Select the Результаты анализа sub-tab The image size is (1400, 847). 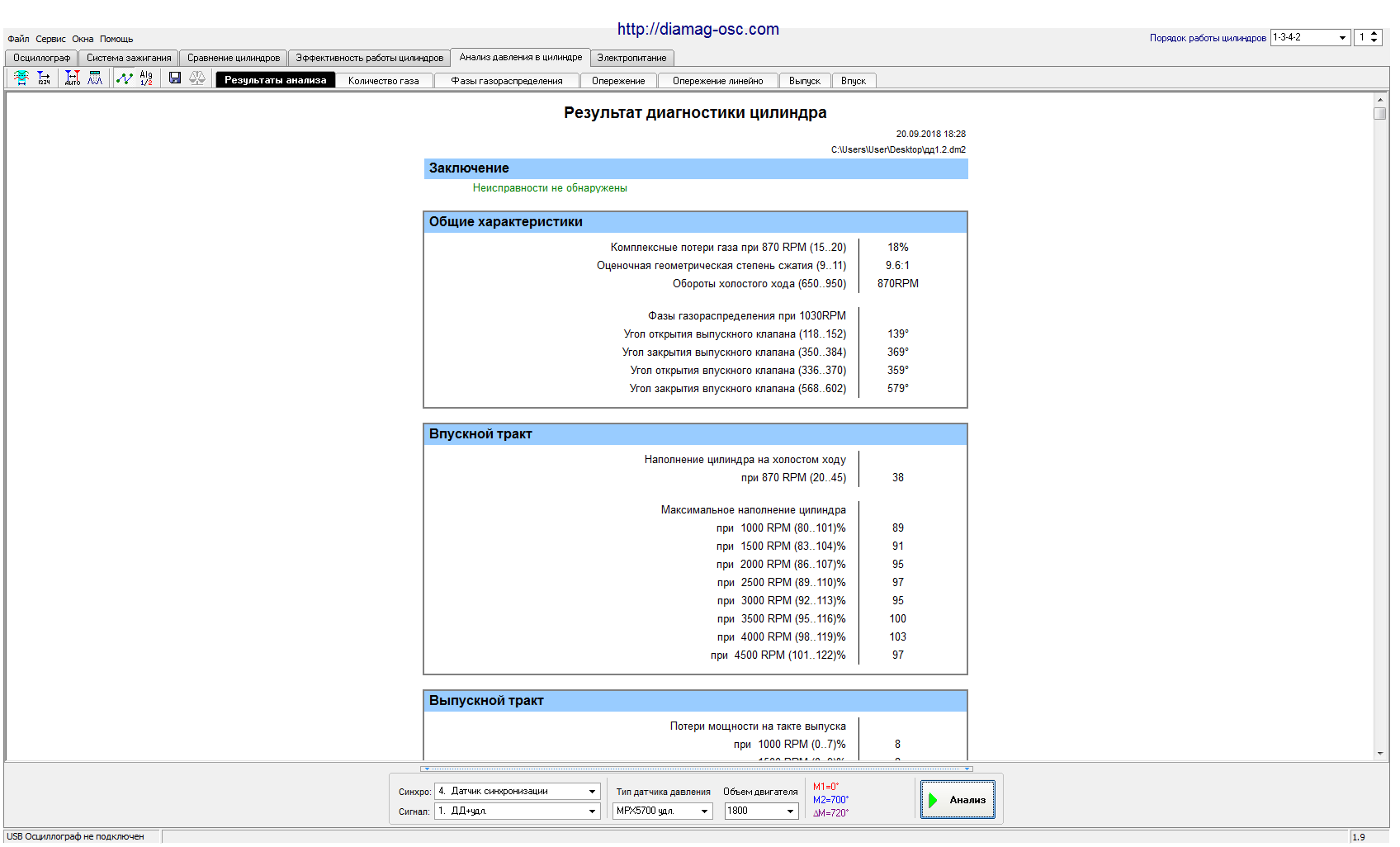click(276, 80)
